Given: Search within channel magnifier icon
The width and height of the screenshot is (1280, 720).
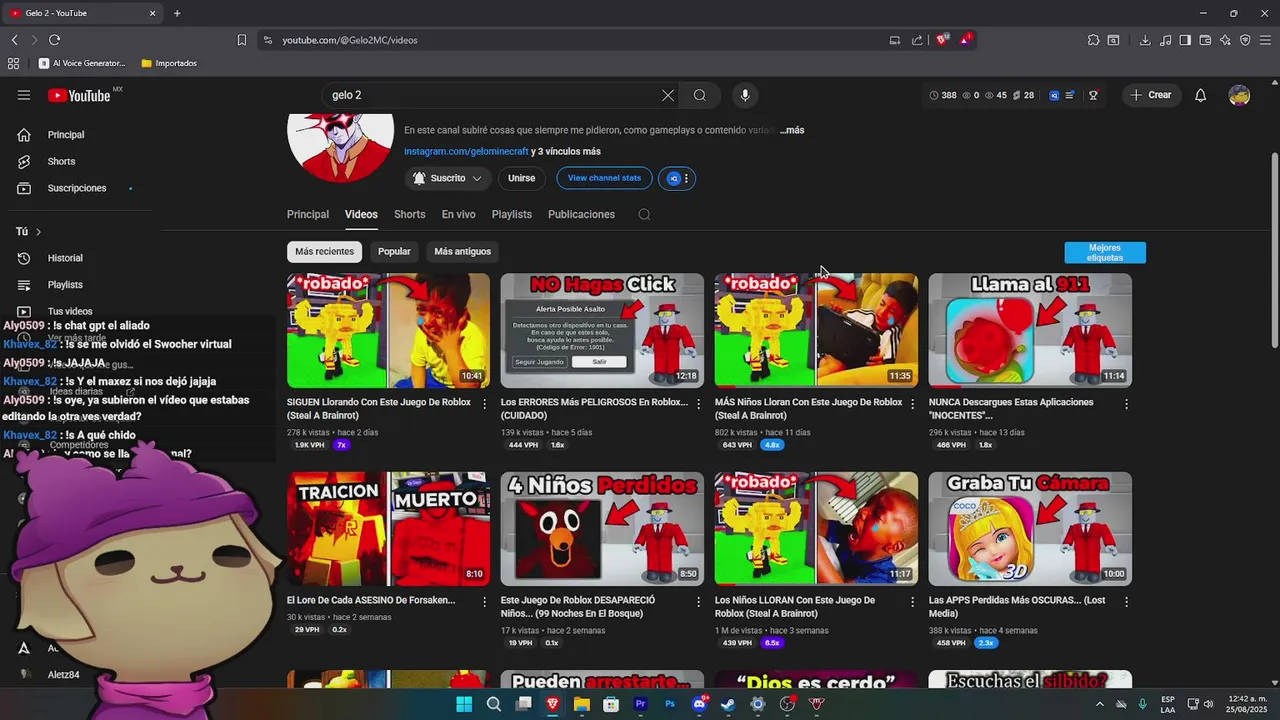Looking at the screenshot, I should click(644, 214).
